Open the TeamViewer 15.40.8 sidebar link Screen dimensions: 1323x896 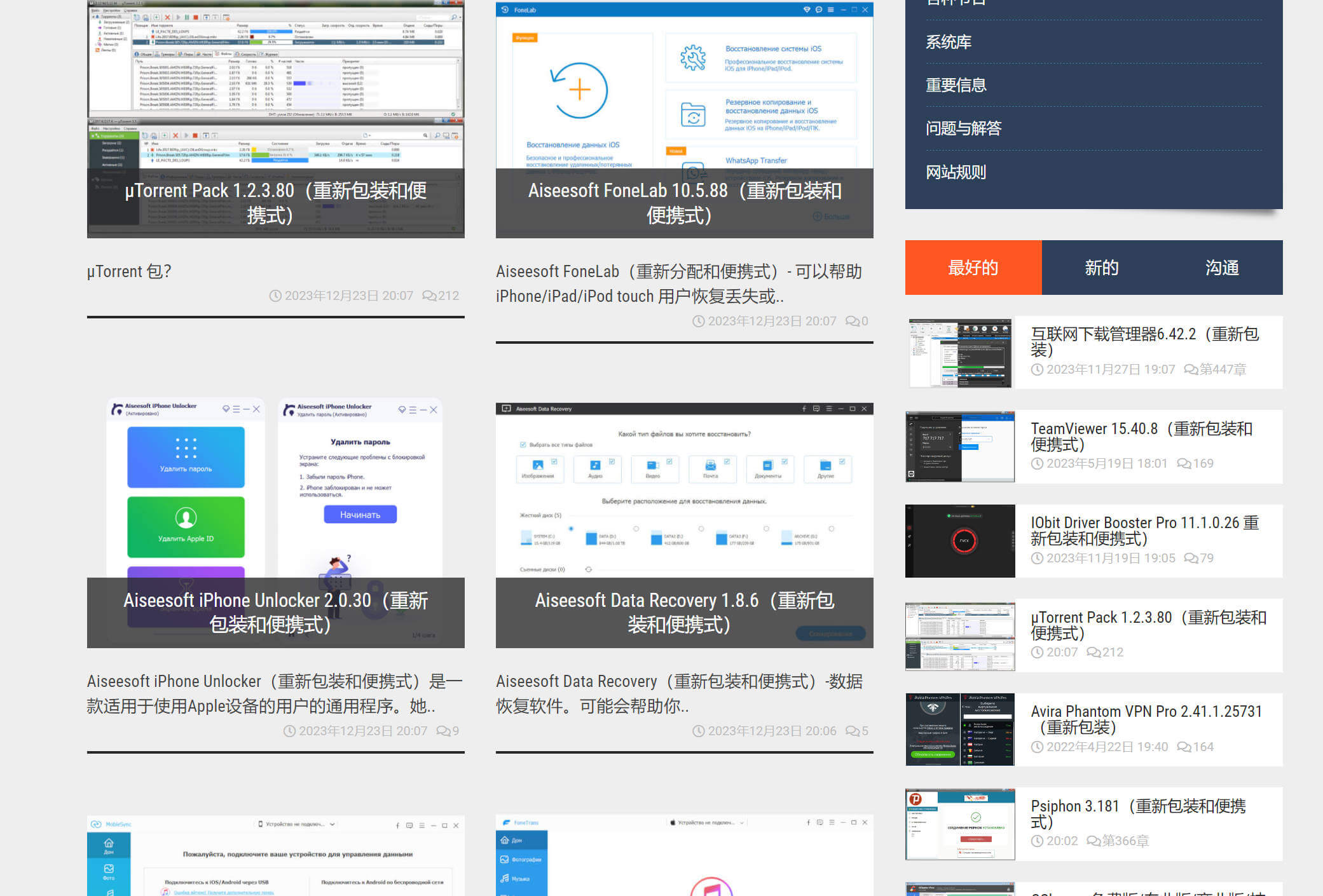click(1141, 436)
